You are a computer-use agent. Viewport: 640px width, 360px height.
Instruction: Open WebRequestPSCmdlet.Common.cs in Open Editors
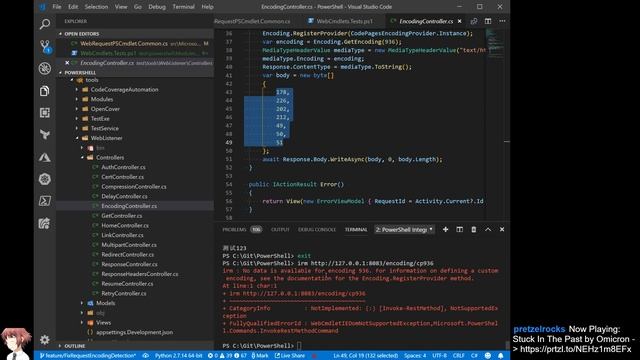pos(124,43)
